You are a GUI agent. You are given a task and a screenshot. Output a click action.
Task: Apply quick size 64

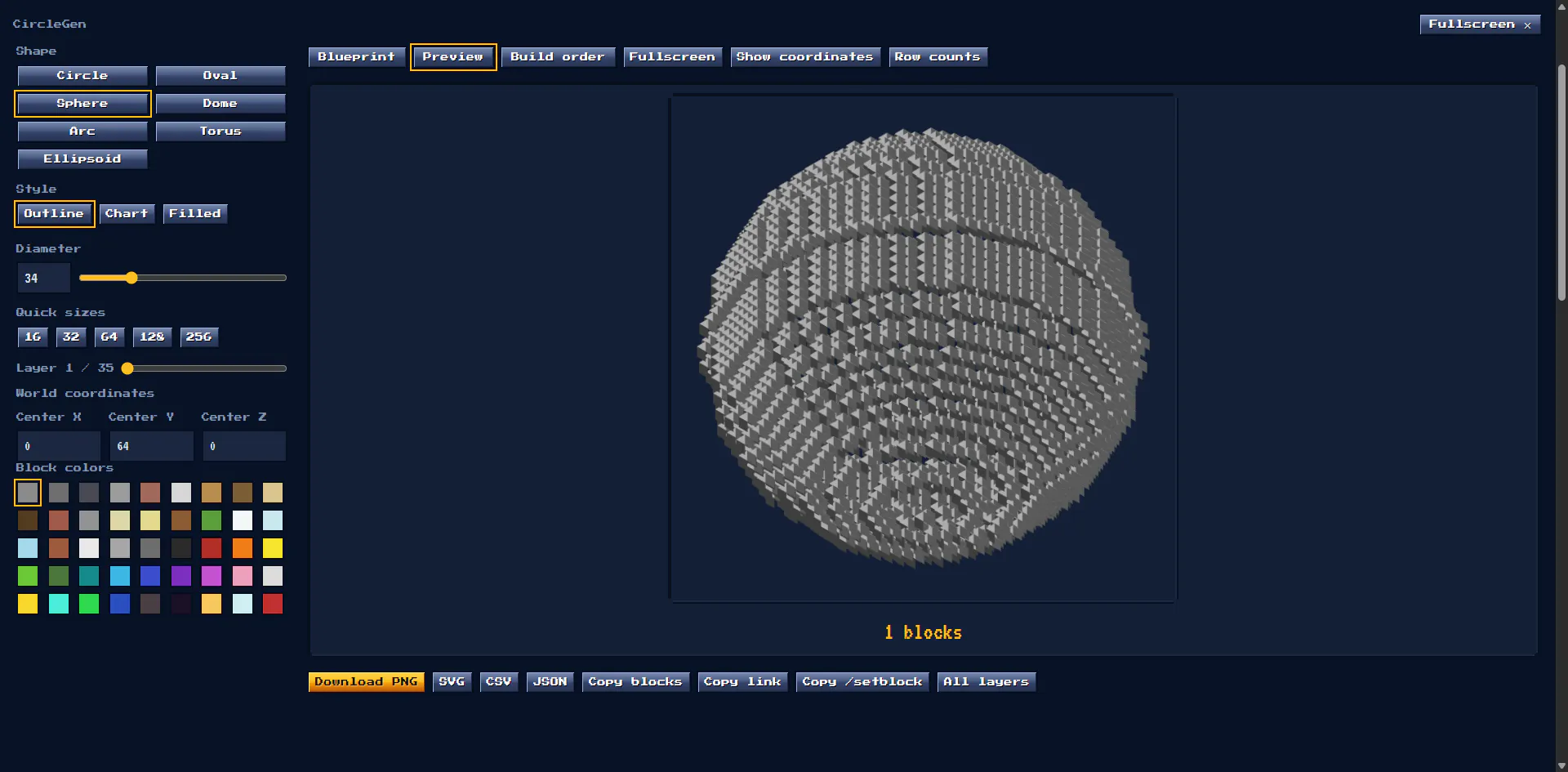109,337
